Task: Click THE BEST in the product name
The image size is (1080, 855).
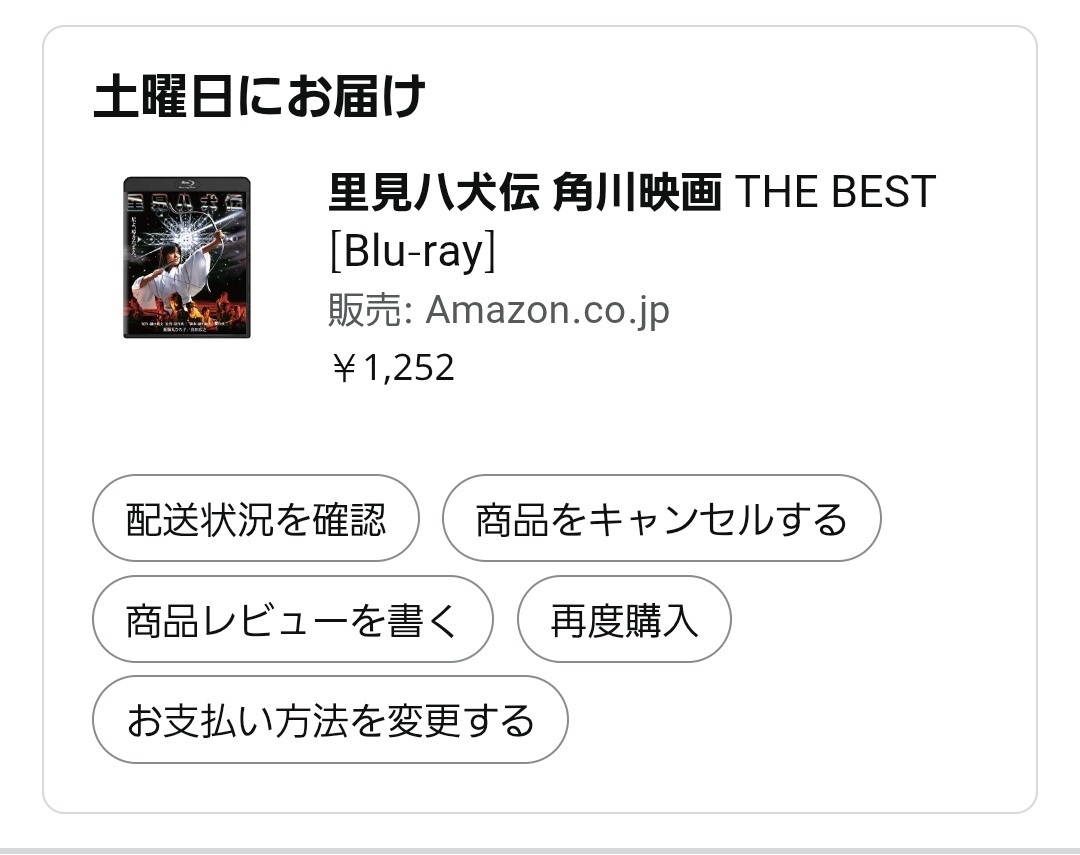Action: (835, 192)
